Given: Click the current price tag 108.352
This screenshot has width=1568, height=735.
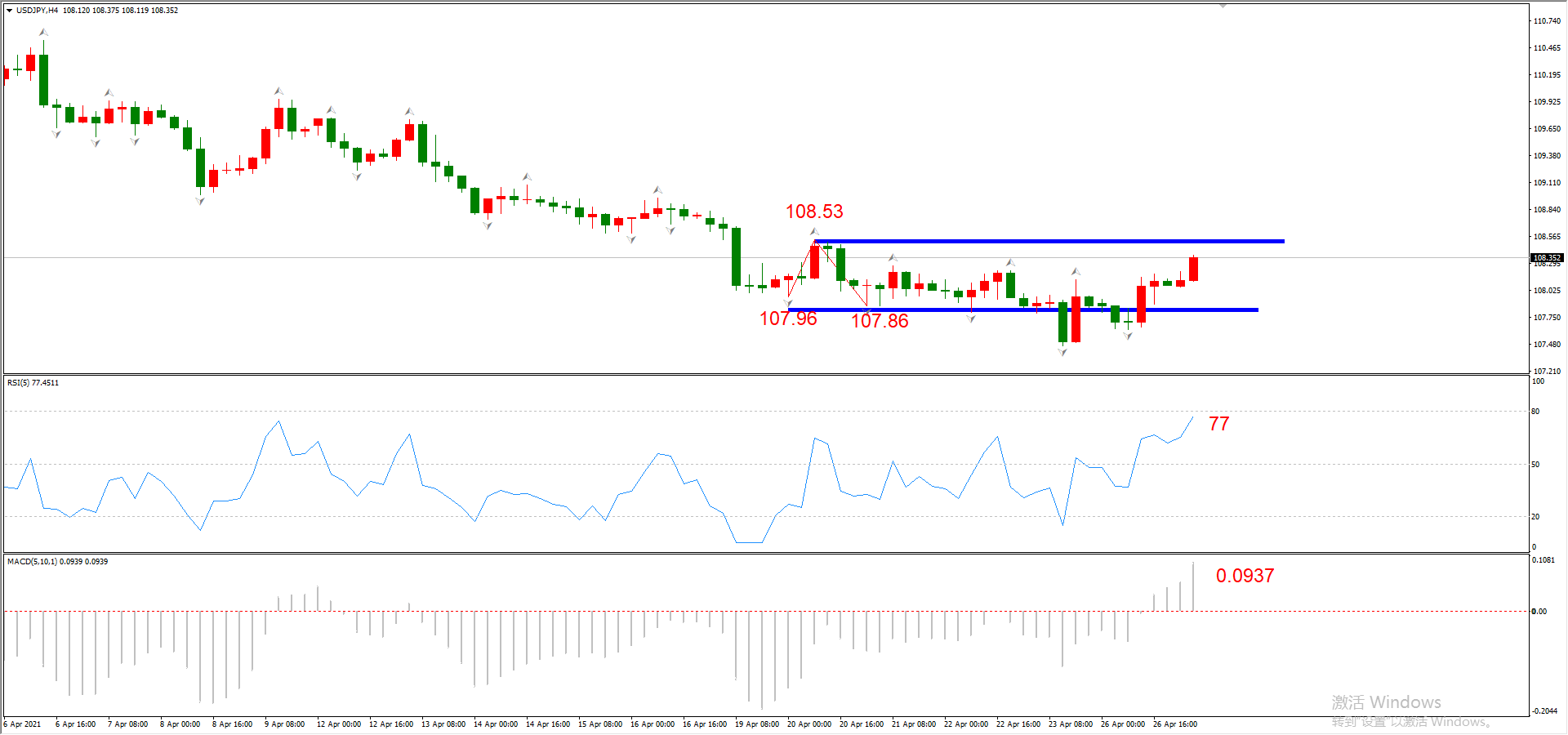Looking at the screenshot, I should click(1547, 257).
